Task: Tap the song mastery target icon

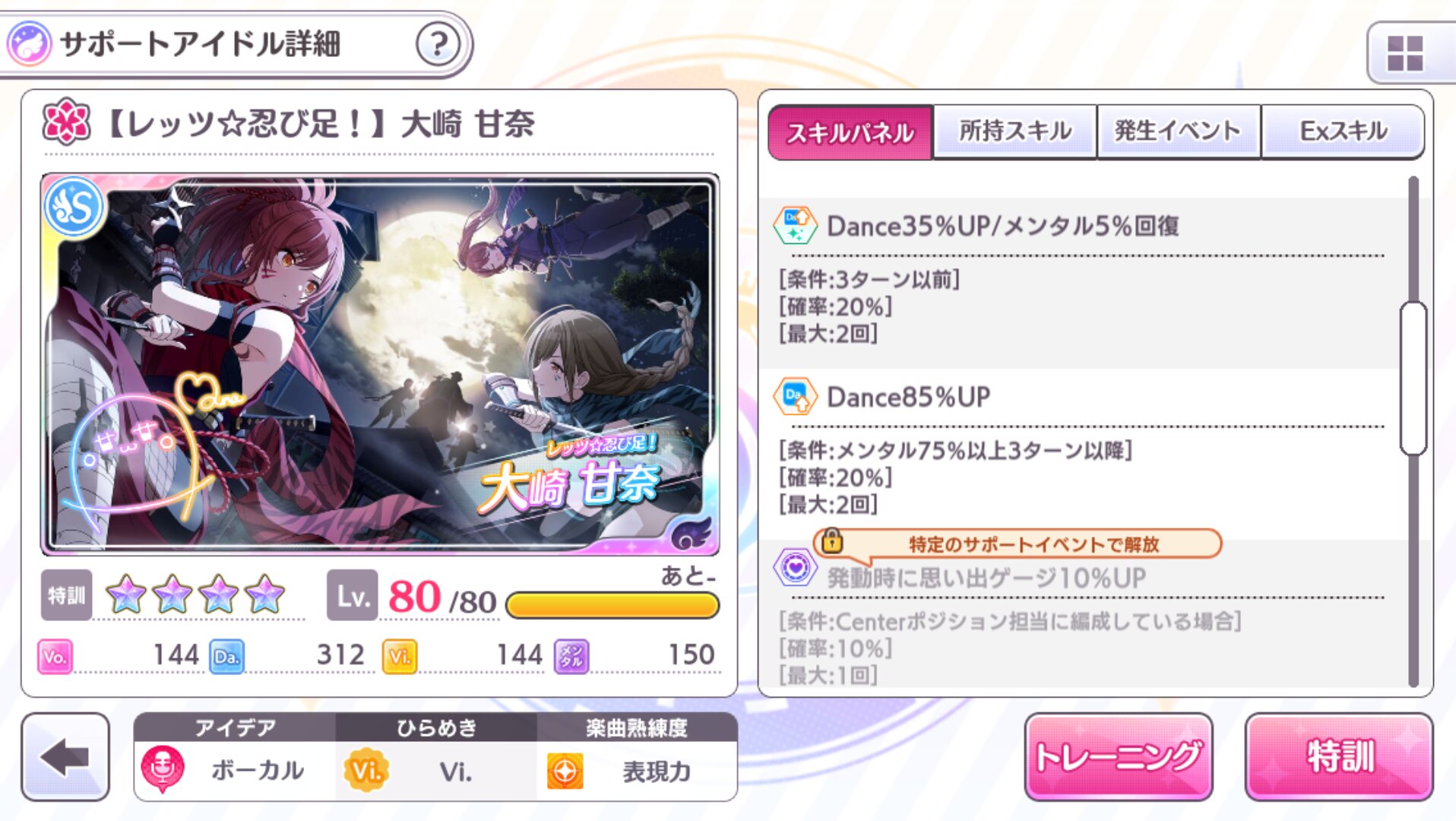Action: [x=565, y=772]
